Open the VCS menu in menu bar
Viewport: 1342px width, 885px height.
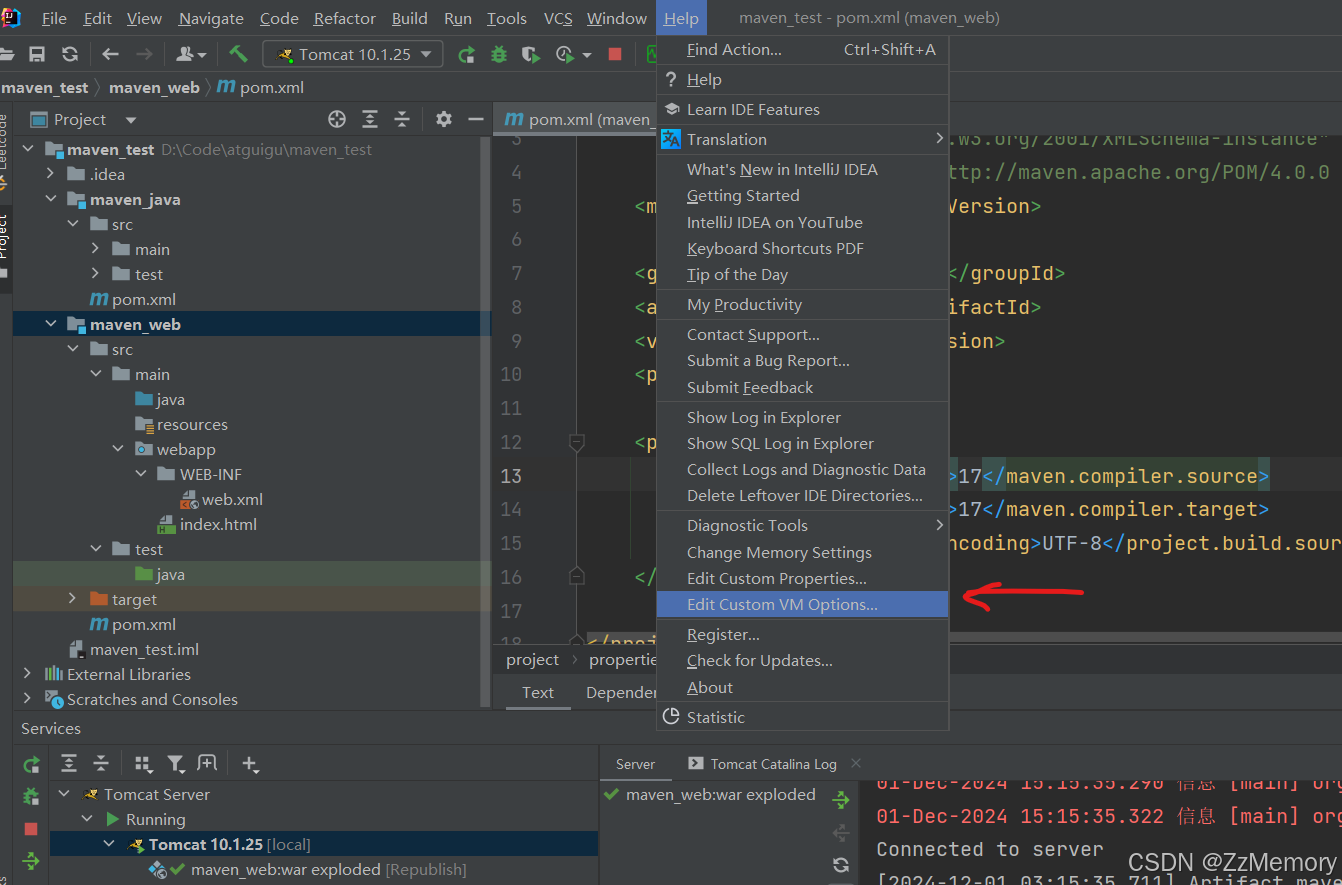pos(558,18)
